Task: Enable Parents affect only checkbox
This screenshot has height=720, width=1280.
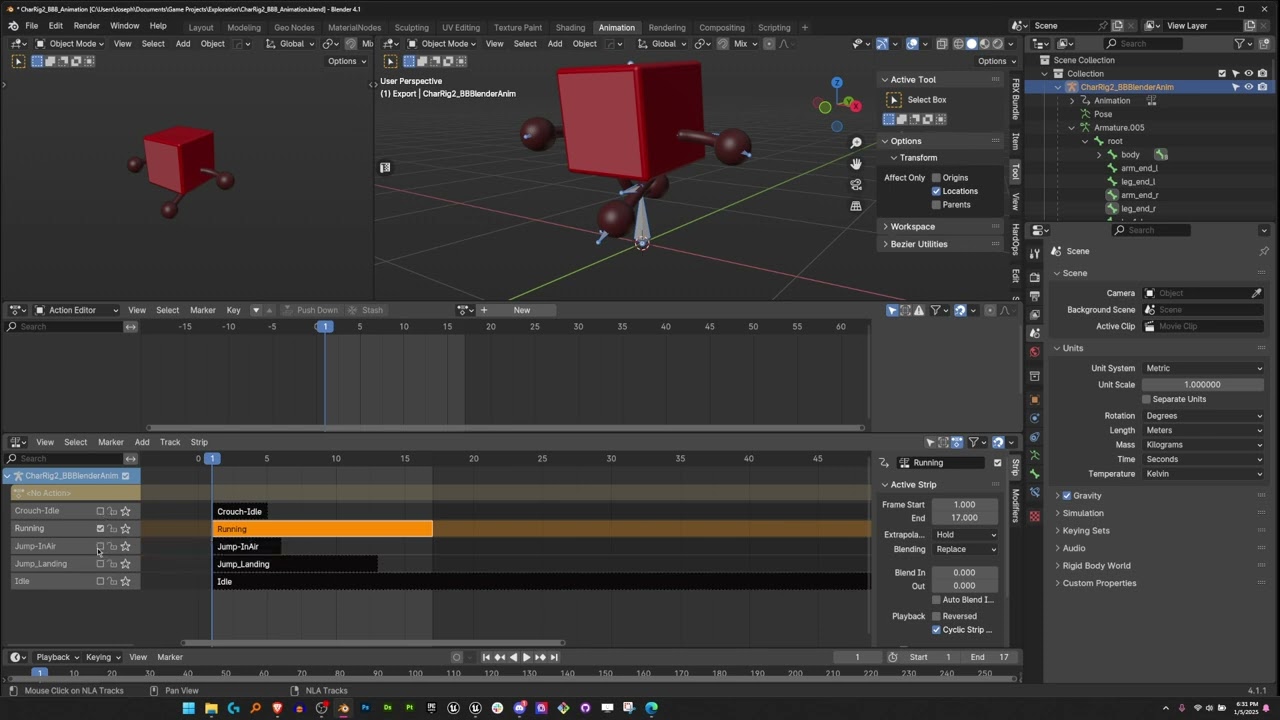Action: pyautogui.click(x=936, y=205)
